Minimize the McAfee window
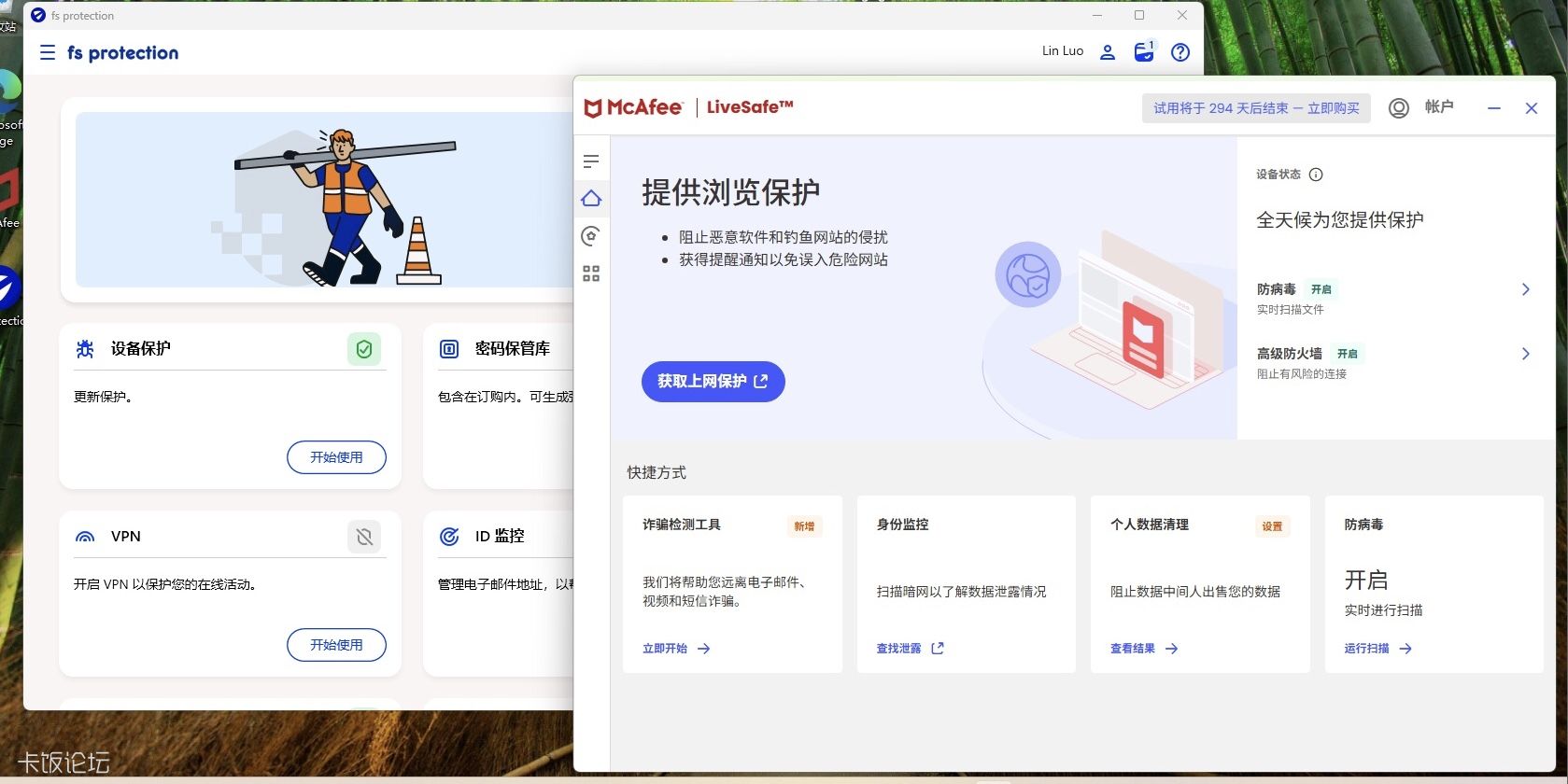 1494,108
